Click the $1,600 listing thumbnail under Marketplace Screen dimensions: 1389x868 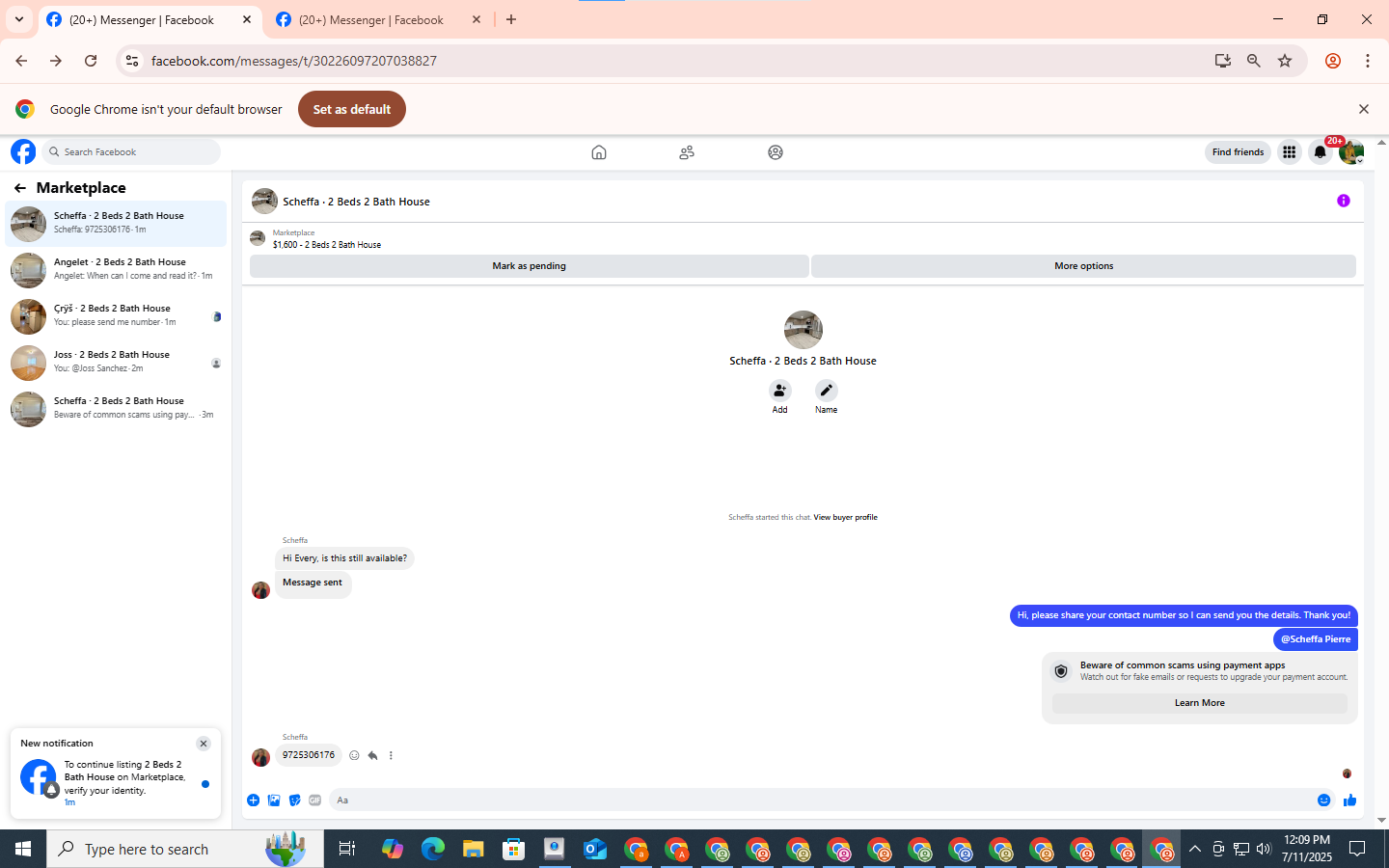pos(258,238)
